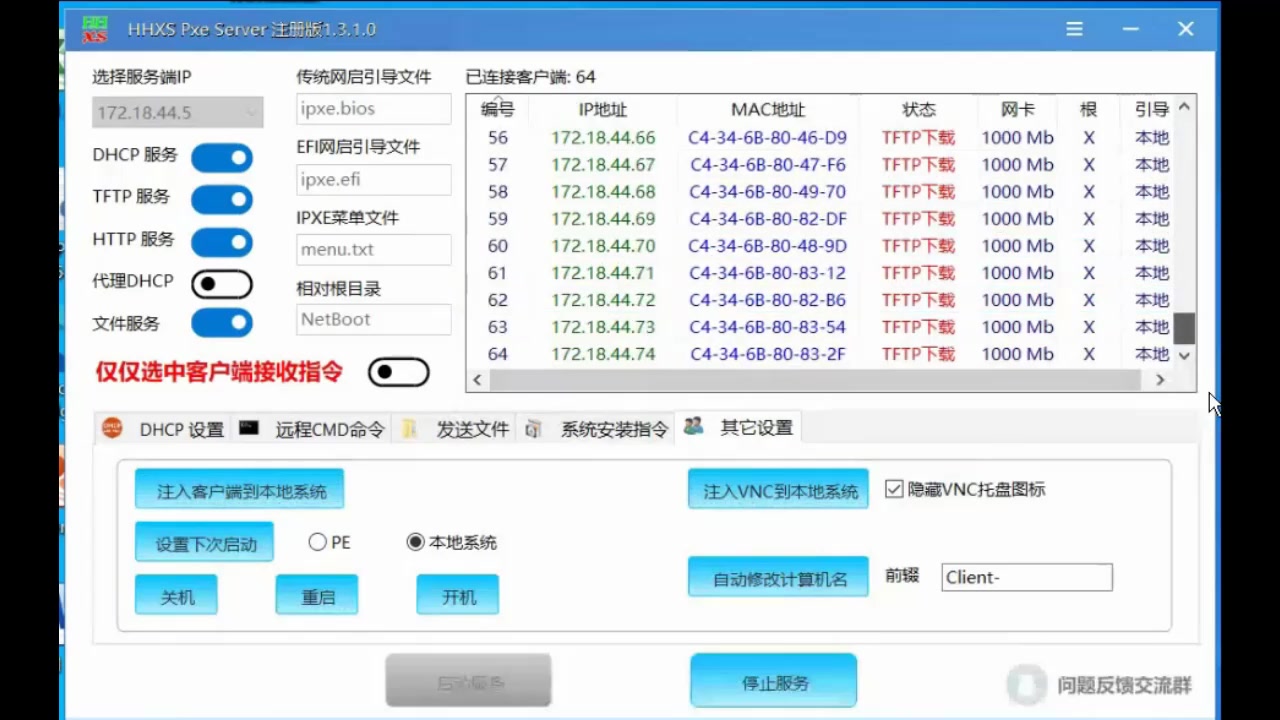The image size is (1280, 720).
Task: Sort by 编号 column header
Action: [x=498, y=109]
